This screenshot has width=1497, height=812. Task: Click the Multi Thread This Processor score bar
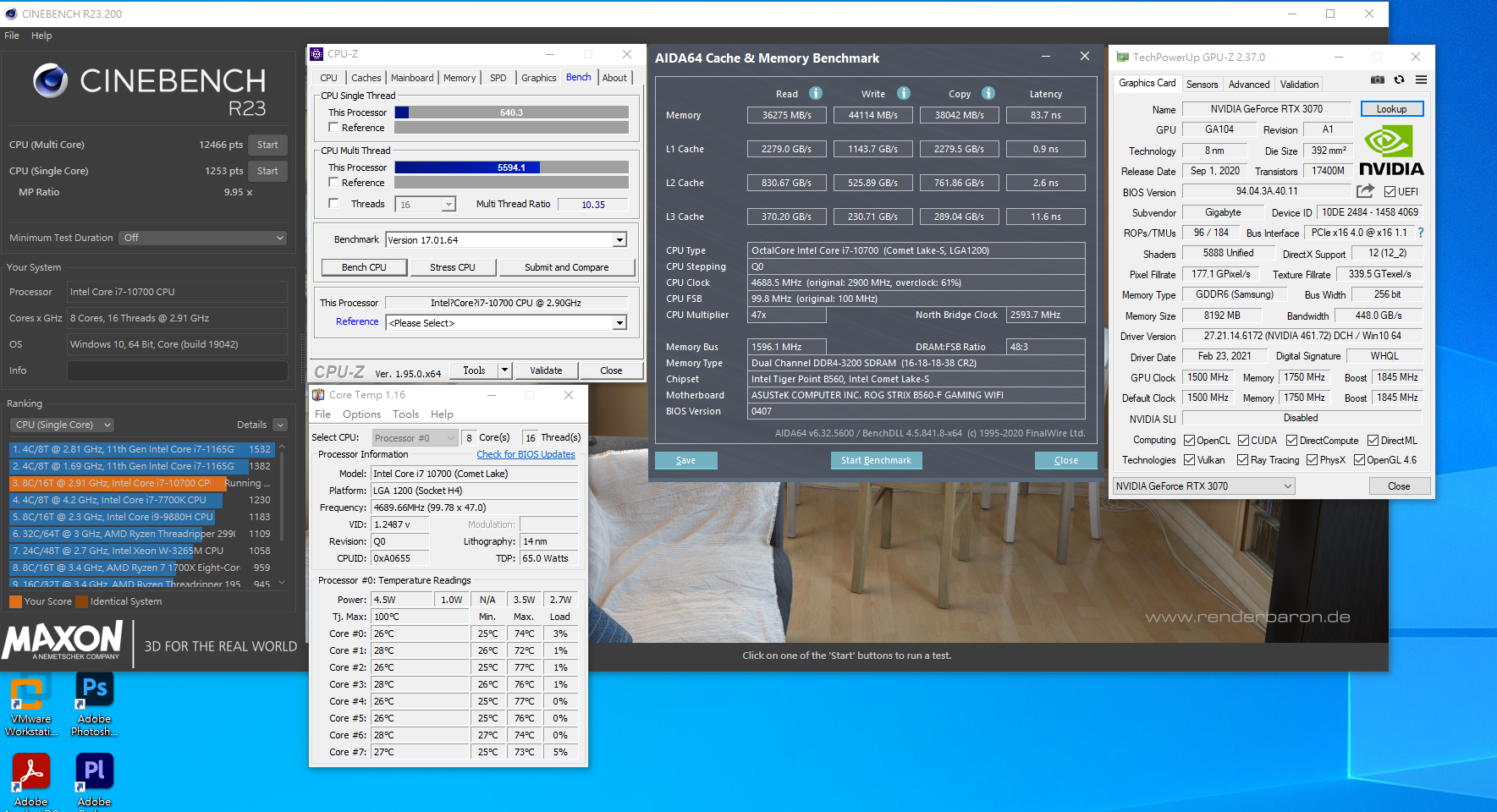(x=511, y=167)
